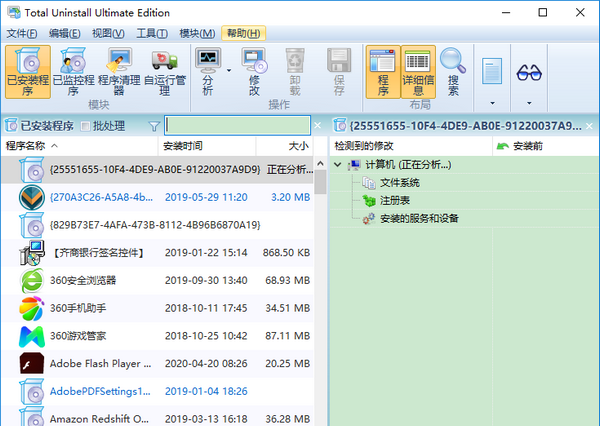The height and width of the screenshot is (443, 600).
Task: Select the 已安装程序 module icon
Action: 28,72
